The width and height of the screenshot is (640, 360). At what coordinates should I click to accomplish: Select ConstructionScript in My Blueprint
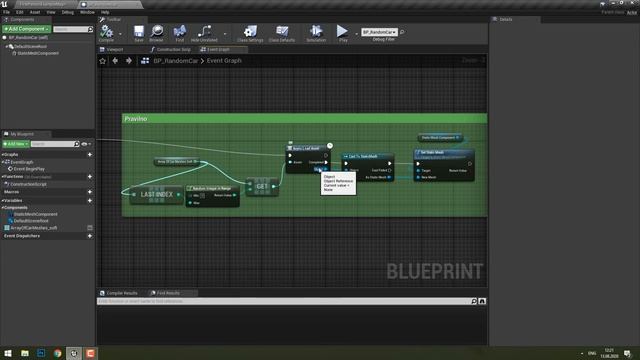pos(28,184)
